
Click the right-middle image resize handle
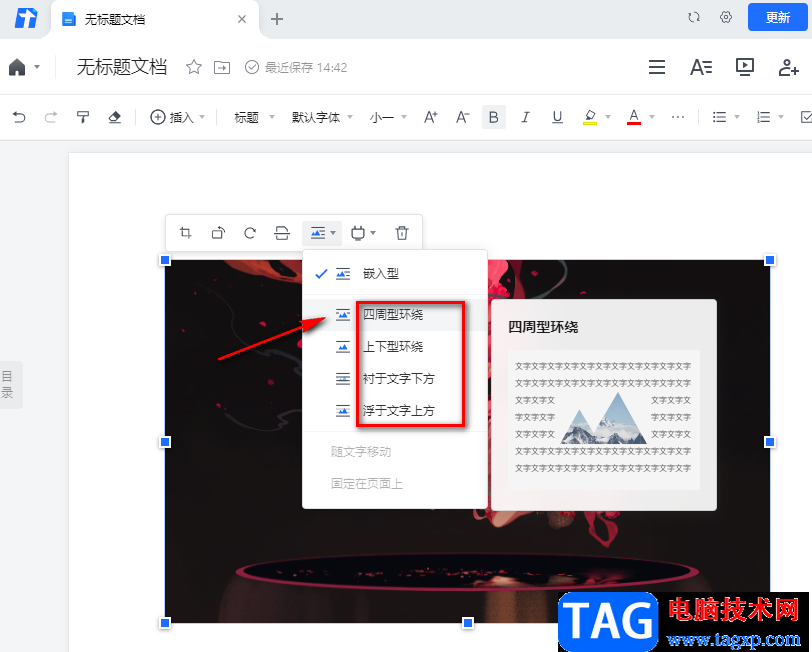pyautogui.click(x=770, y=442)
